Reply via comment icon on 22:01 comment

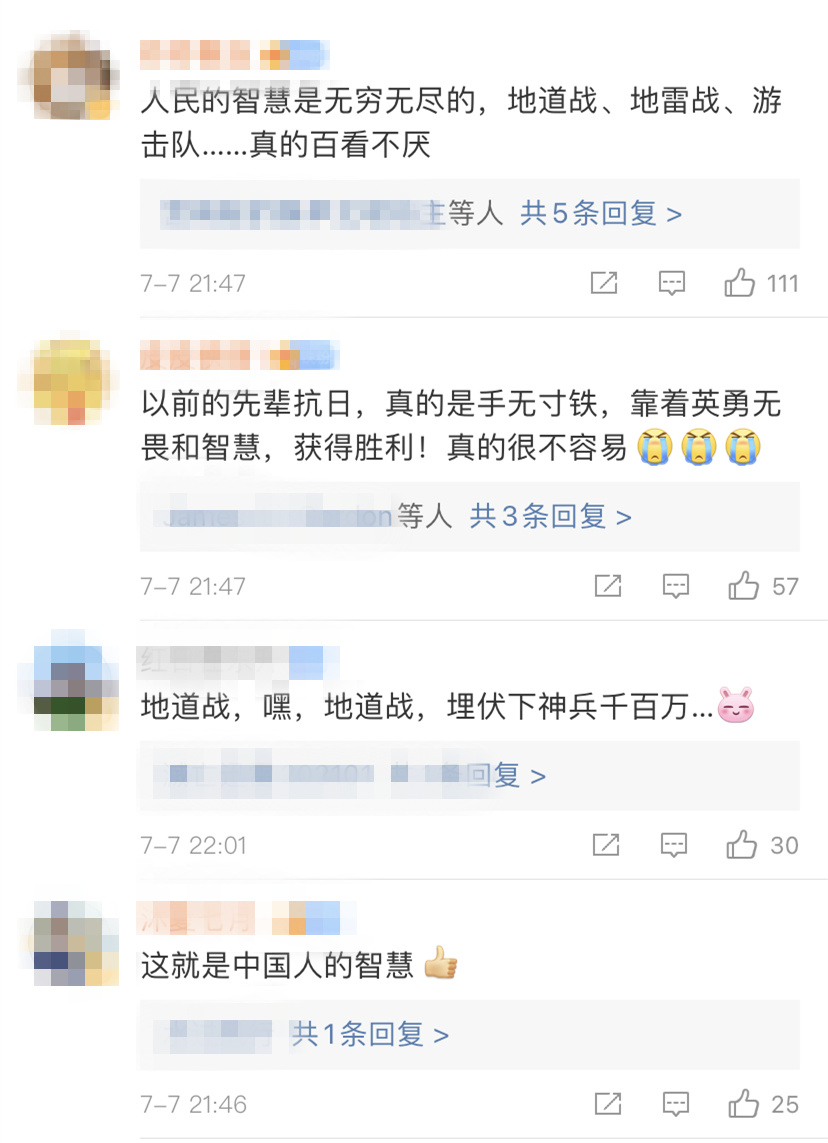point(673,846)
